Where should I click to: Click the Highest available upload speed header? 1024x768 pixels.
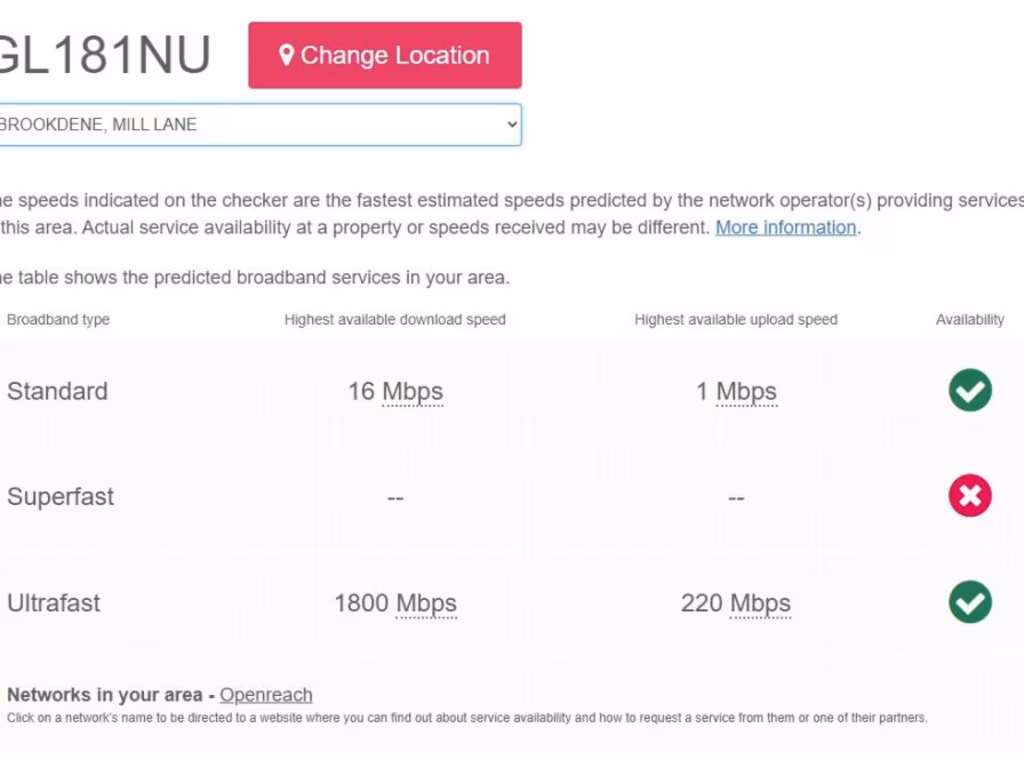tap(736, 320)
